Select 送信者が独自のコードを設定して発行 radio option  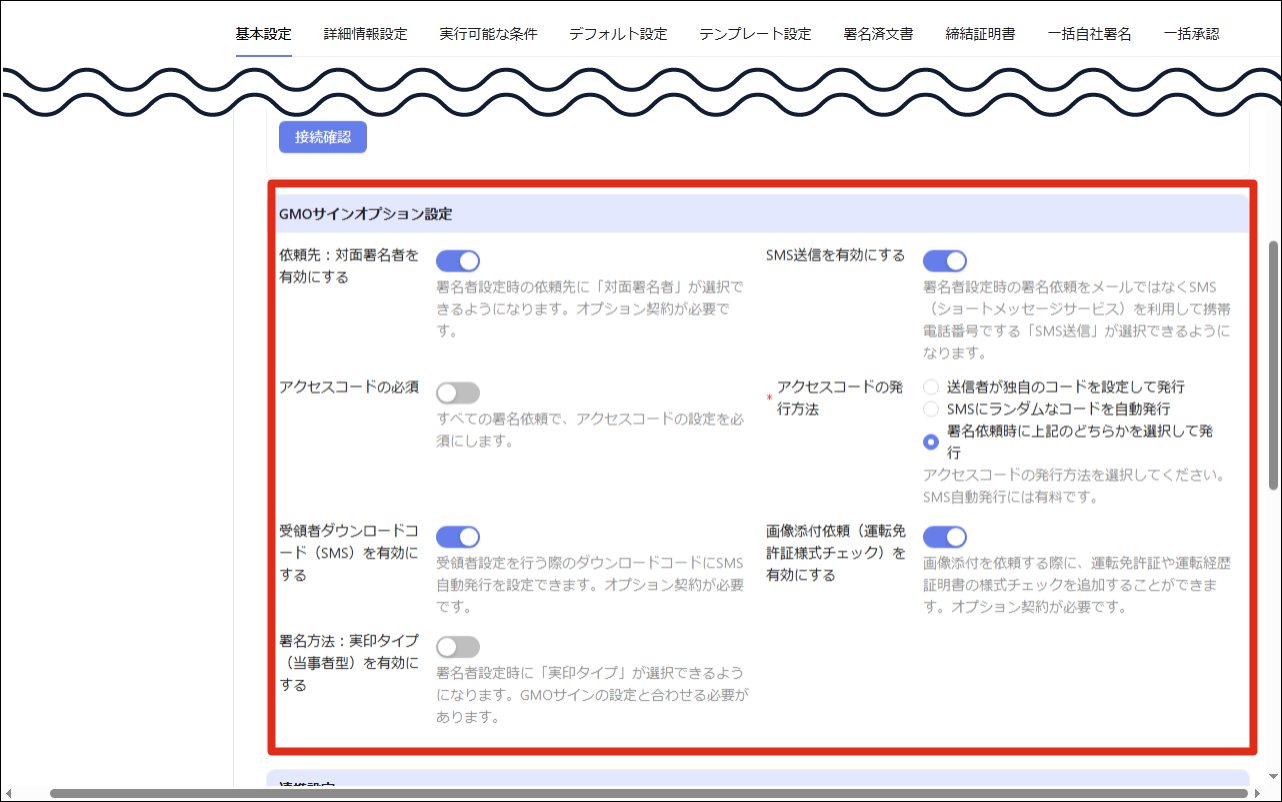tap(931, 387)
